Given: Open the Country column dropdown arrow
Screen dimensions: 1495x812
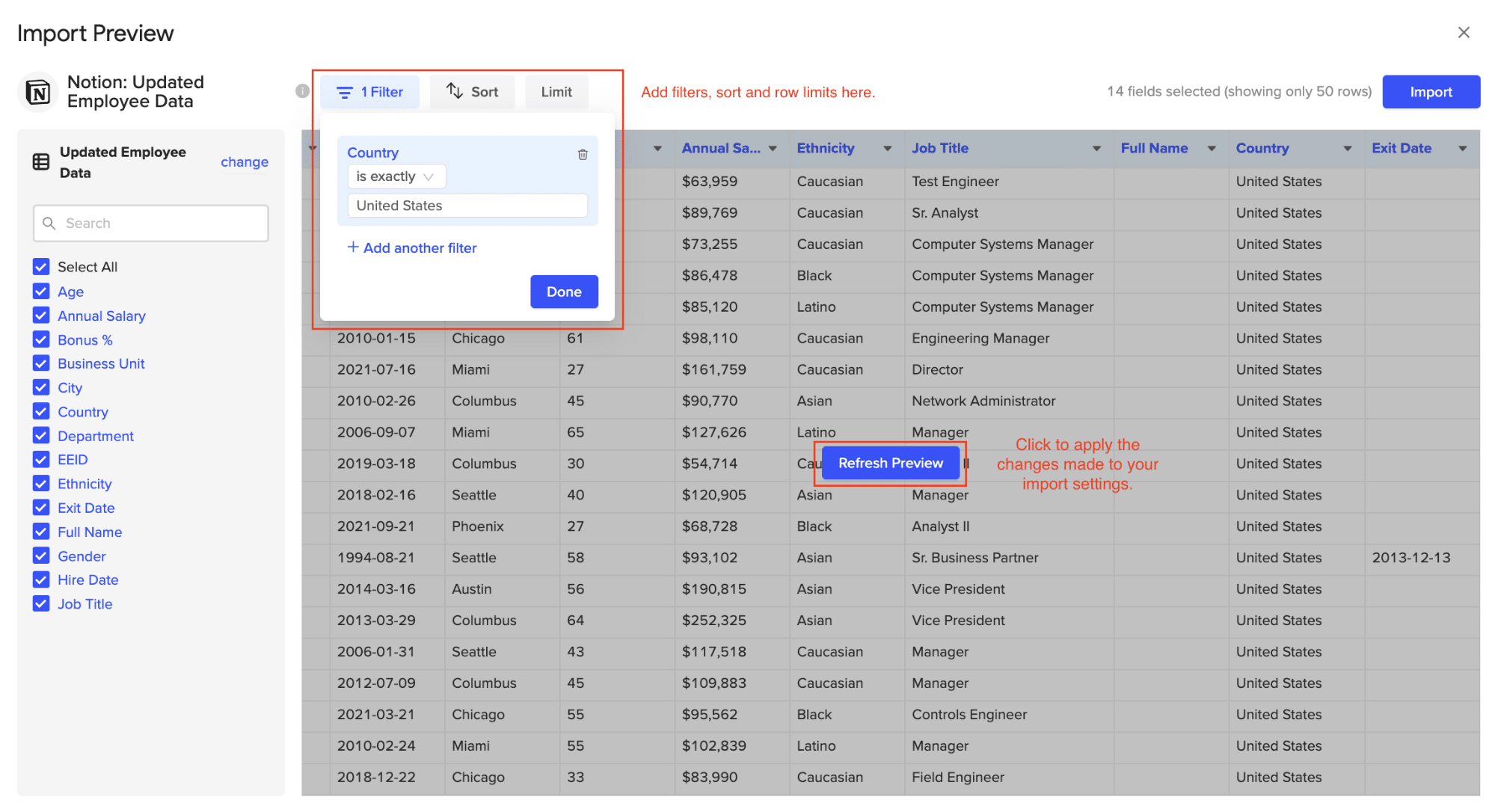Looking at the screenshot, I should coord(1348,149).
